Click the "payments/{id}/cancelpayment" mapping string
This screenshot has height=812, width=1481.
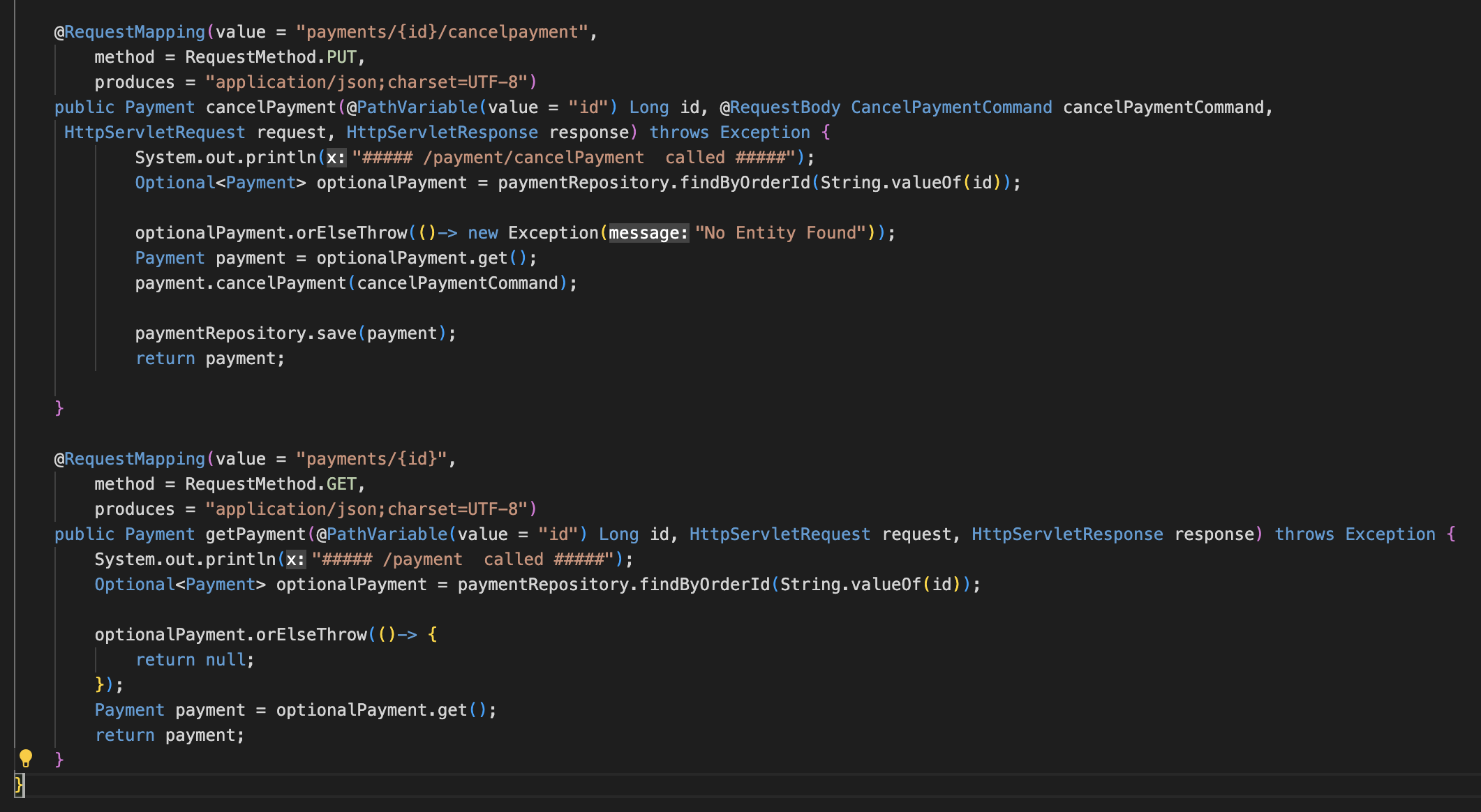[442, 32]
